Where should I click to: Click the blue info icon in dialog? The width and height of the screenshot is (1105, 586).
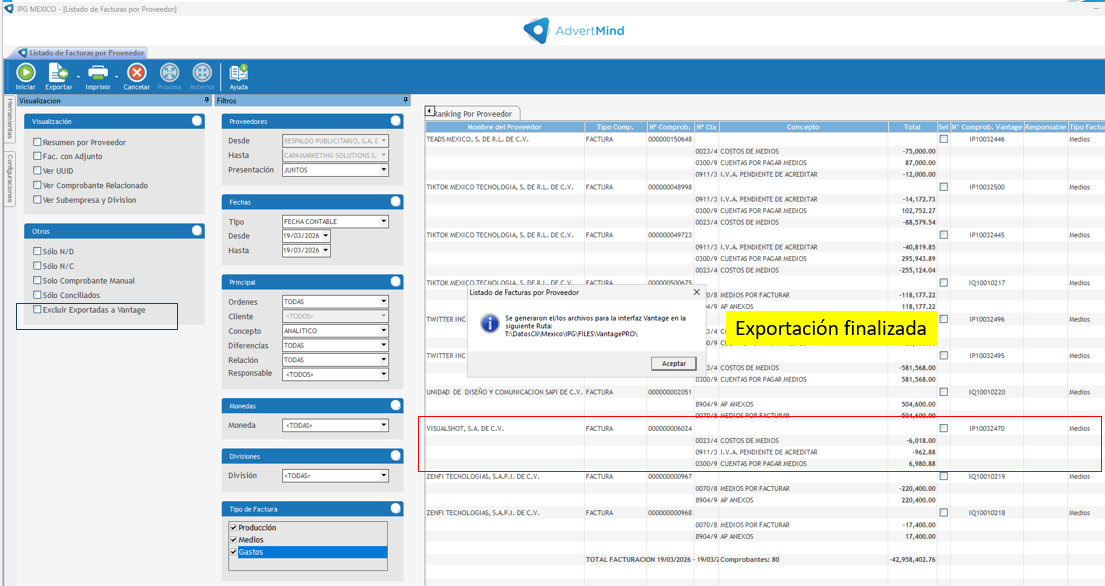point(490,323)
